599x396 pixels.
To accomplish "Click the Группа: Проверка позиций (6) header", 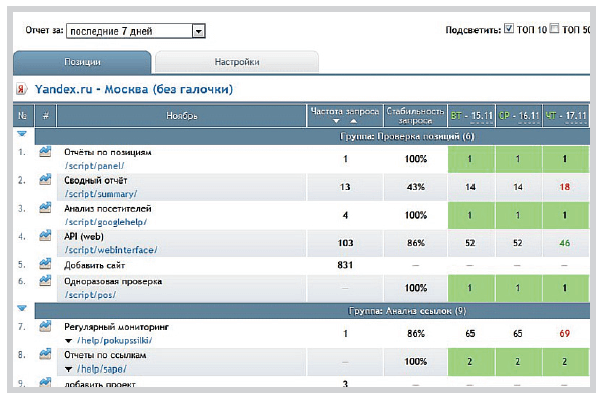I will coord(407,136).
